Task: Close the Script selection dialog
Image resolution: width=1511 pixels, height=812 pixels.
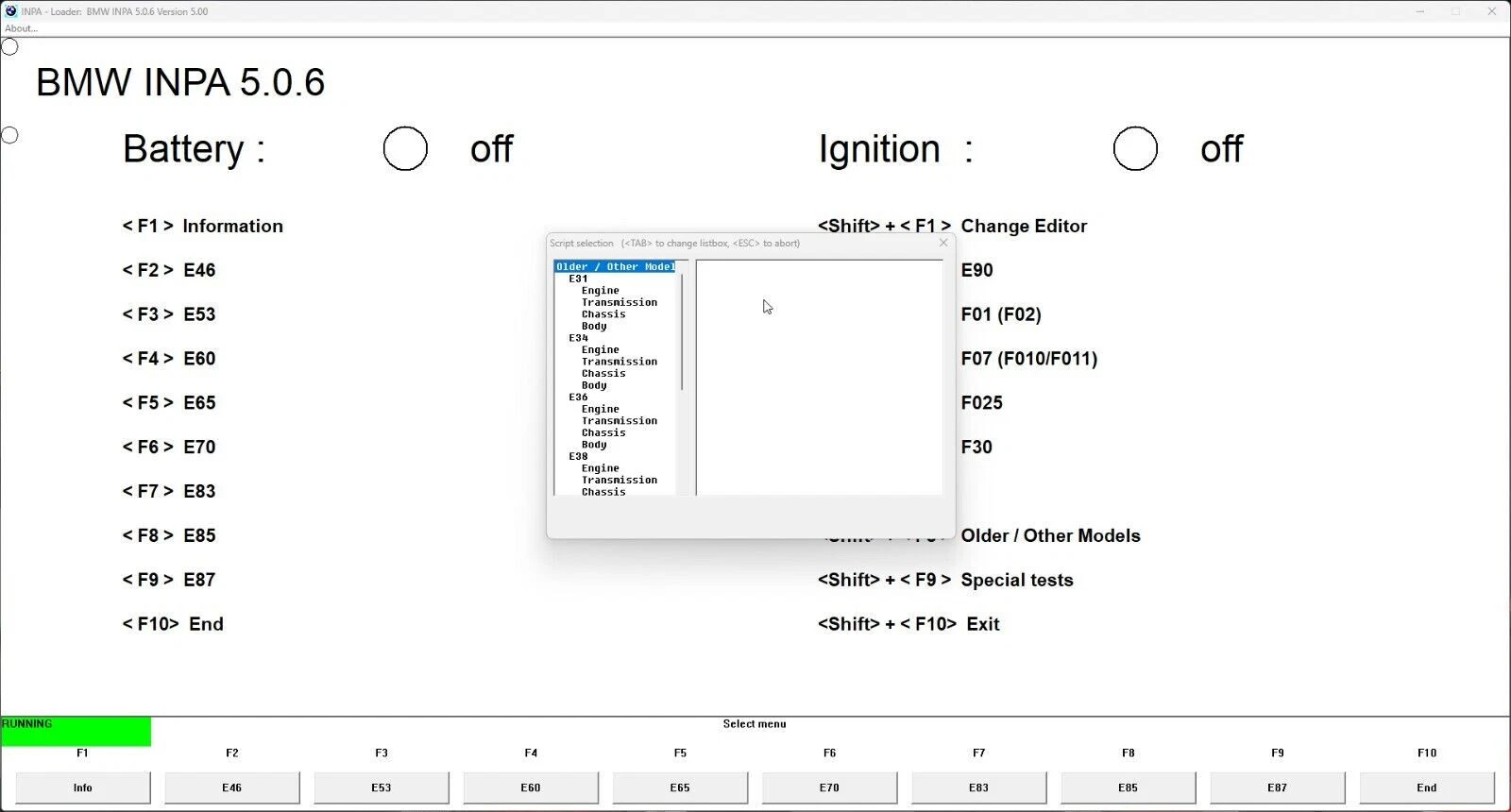Action: click(x=942, y=243)
